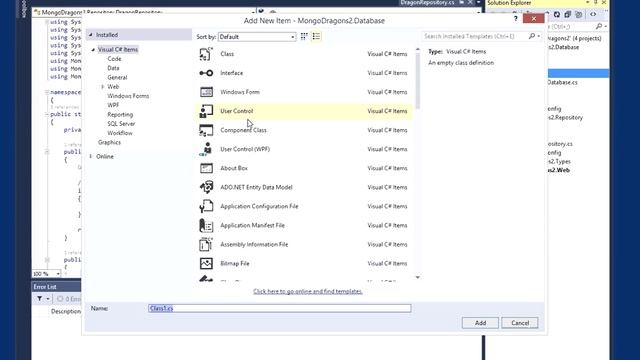
Task: Open search options dropdown arrow in dialog
Action: point(539,36)
